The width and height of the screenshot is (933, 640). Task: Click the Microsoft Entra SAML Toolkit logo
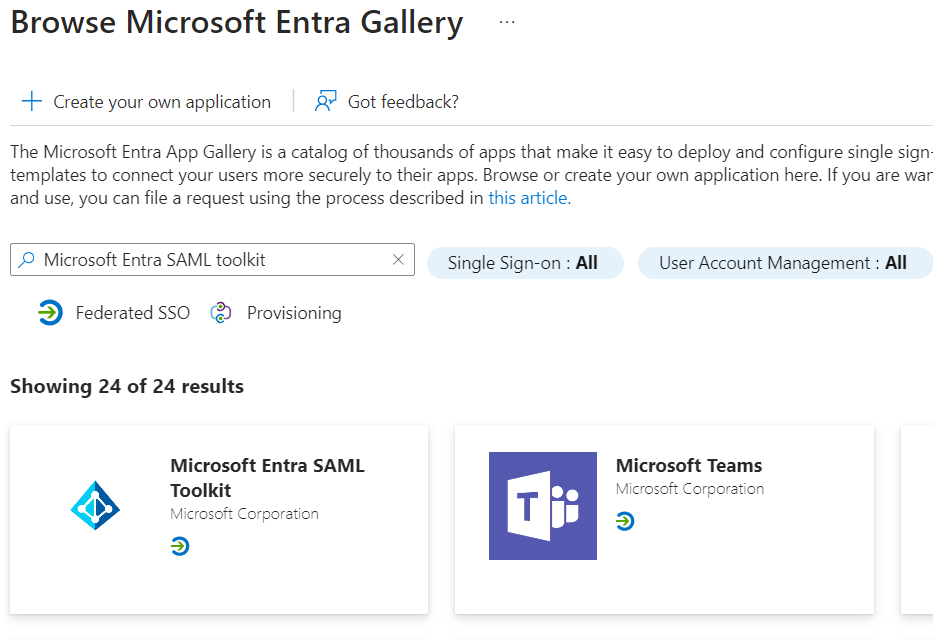[x=95, y=506]
